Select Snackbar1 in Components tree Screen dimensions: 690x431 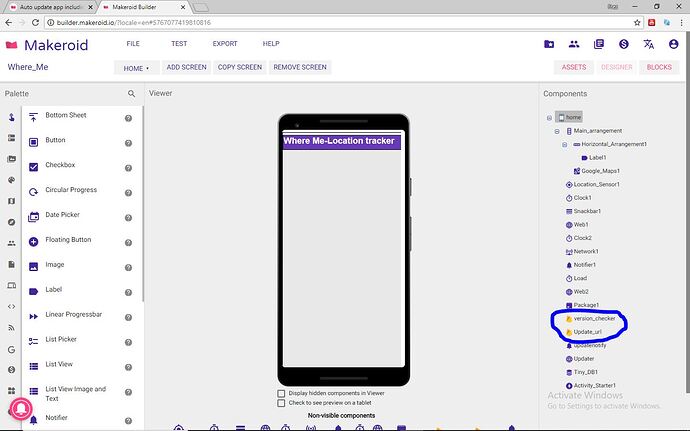pyautogui.click(x=583, y=211)
